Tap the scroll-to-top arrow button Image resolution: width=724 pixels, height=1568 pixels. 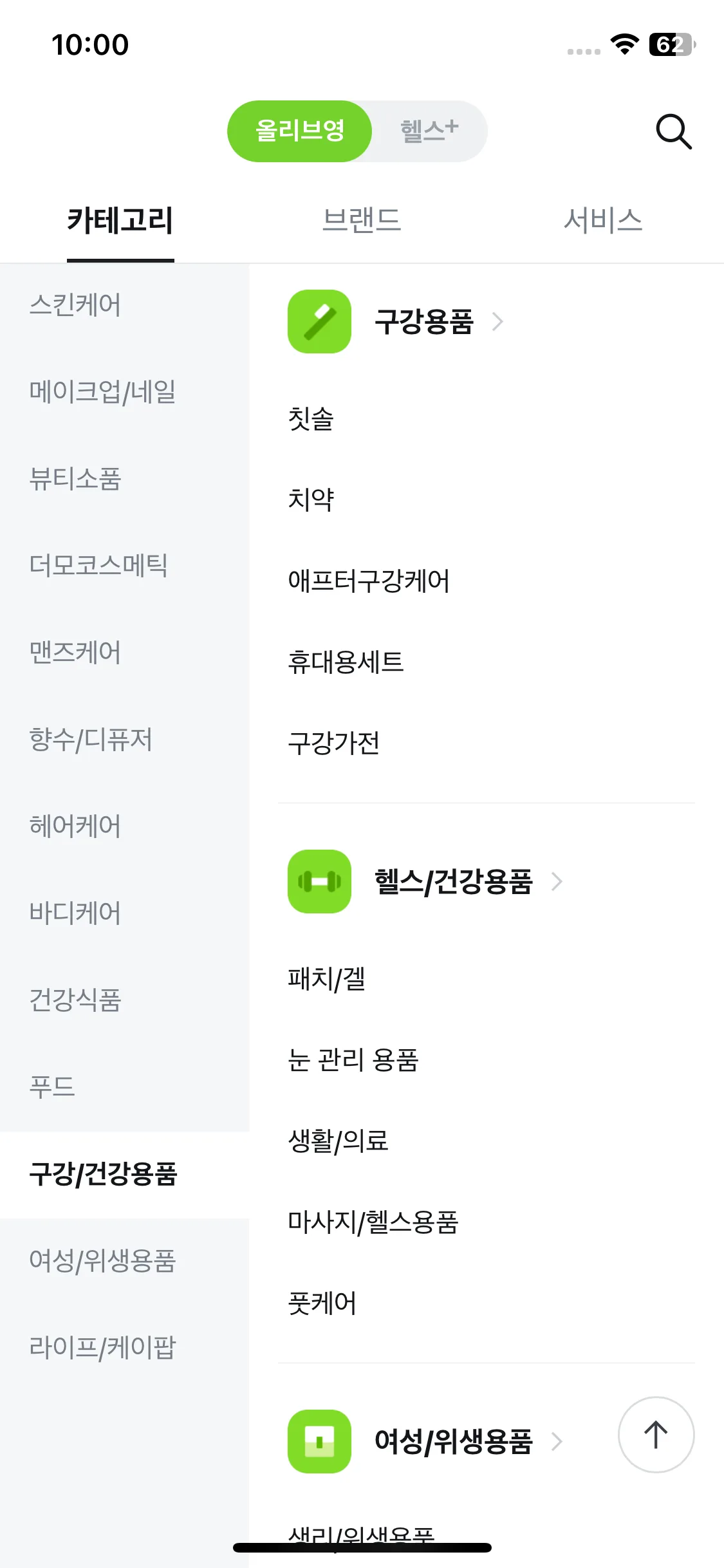(x=656, y=1434)
